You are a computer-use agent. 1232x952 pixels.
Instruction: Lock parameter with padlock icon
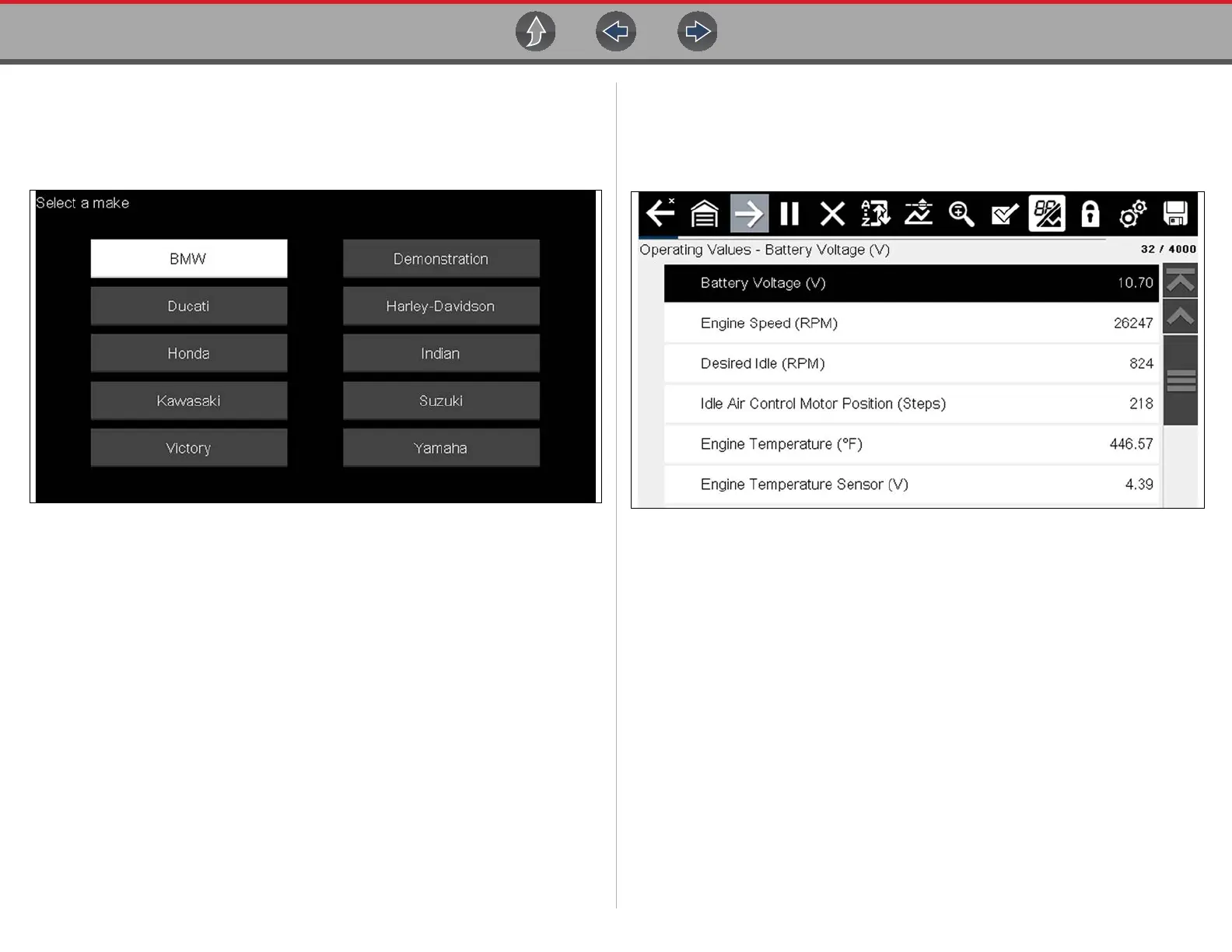[x=1090, y=213]
